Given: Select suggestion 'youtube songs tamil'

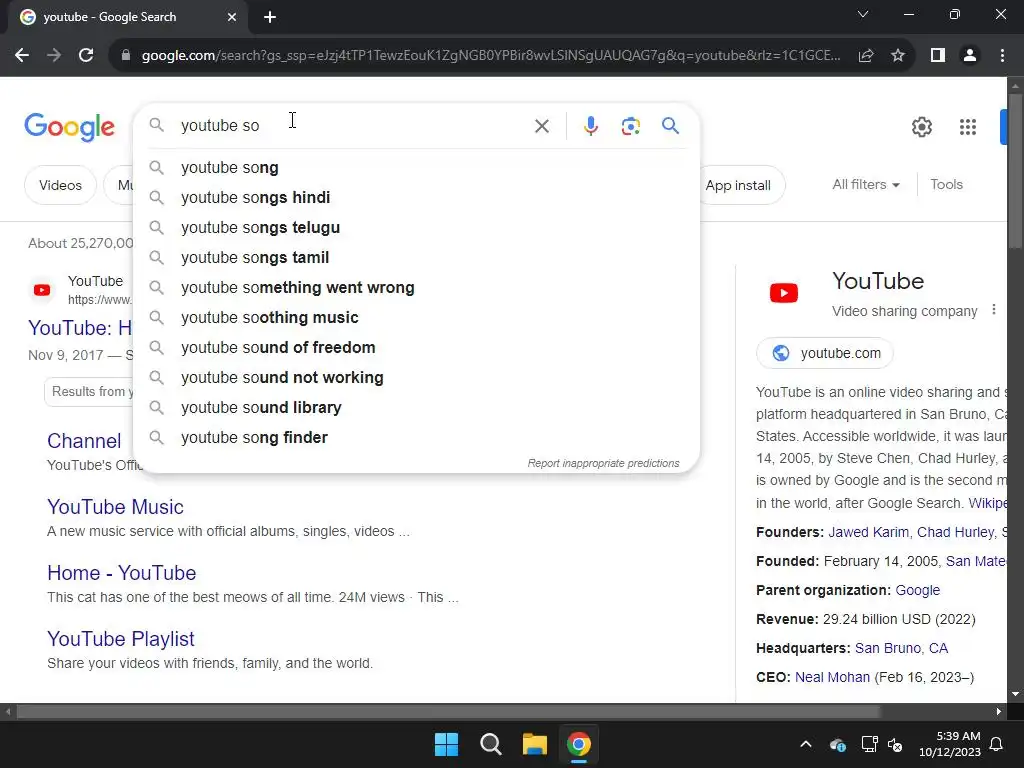Looking at the screenshot, I should coord(417,258).
